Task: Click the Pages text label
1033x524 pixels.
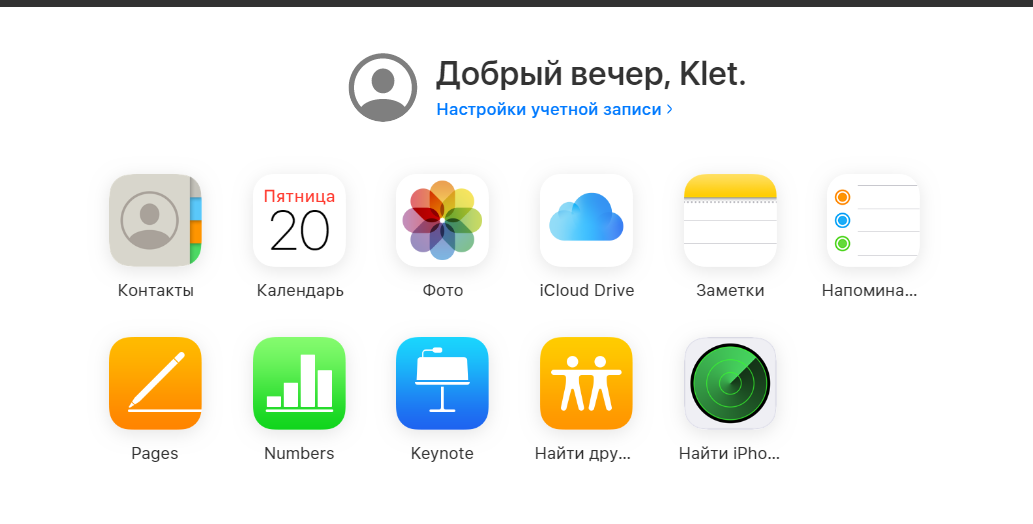Action: coord(155,453)
